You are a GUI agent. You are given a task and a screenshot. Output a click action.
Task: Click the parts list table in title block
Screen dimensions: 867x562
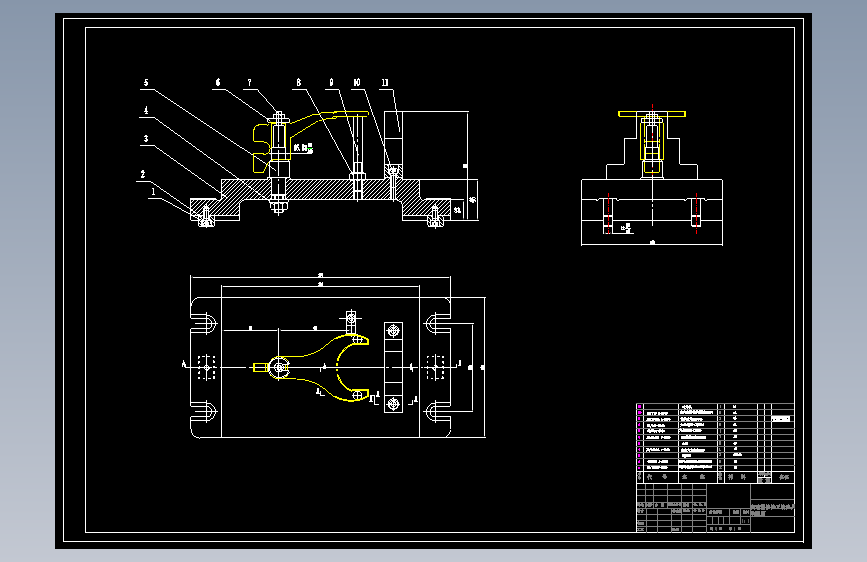click(715, 443)
